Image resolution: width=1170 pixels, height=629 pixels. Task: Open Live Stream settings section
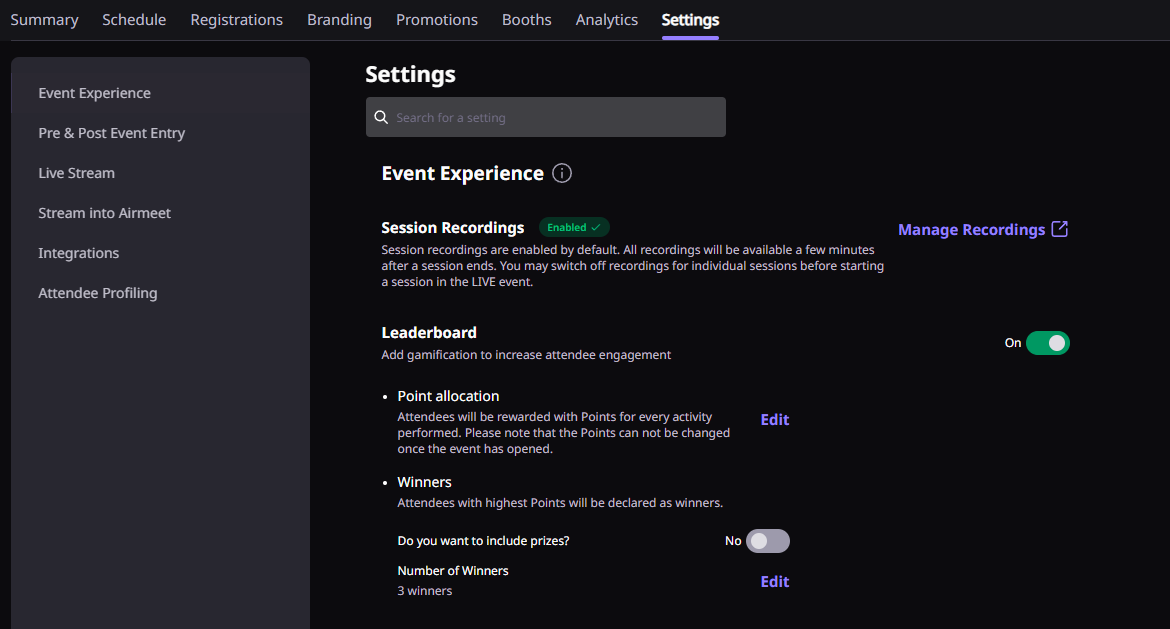click(77, 173)
